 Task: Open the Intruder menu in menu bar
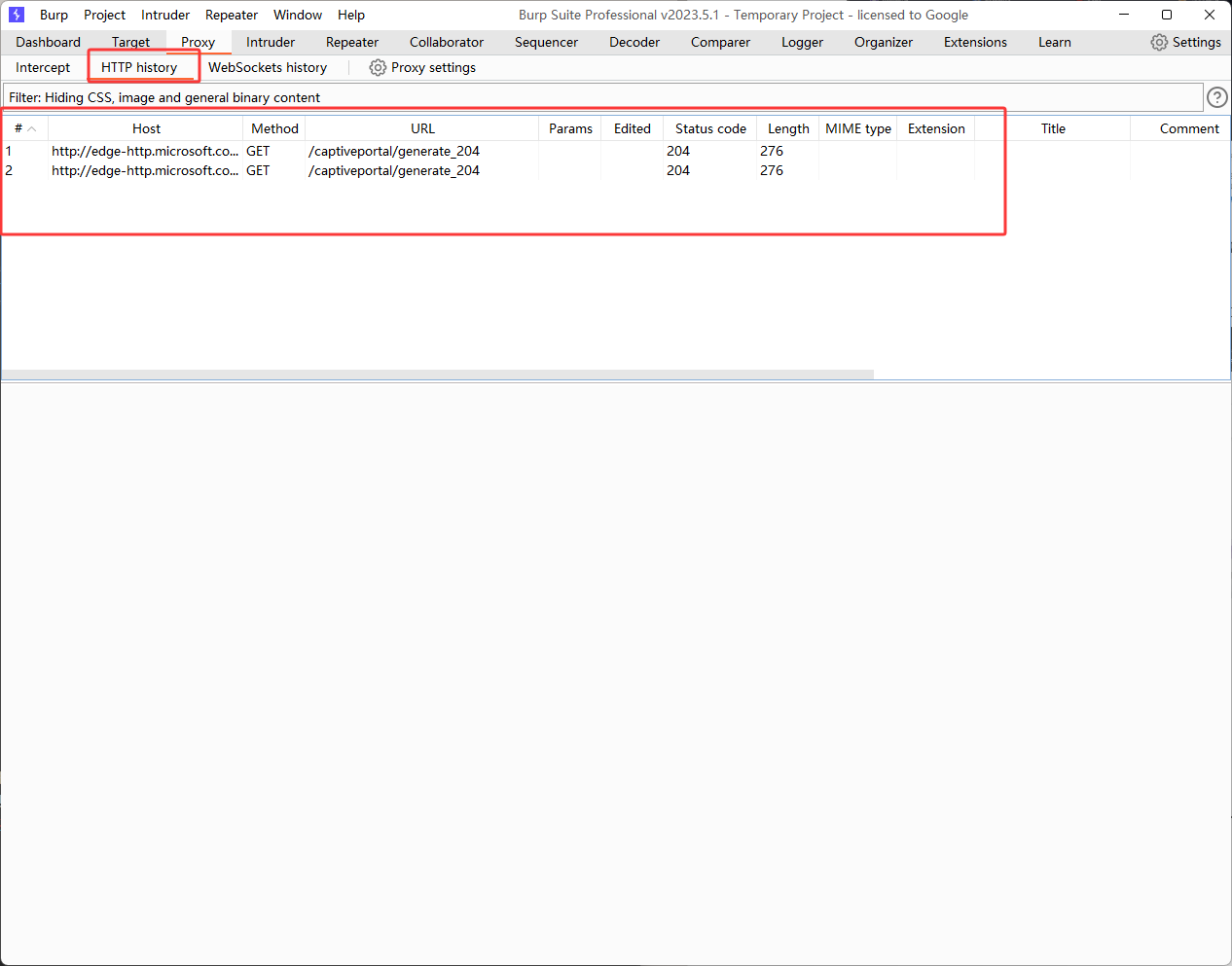click(165, 15)
